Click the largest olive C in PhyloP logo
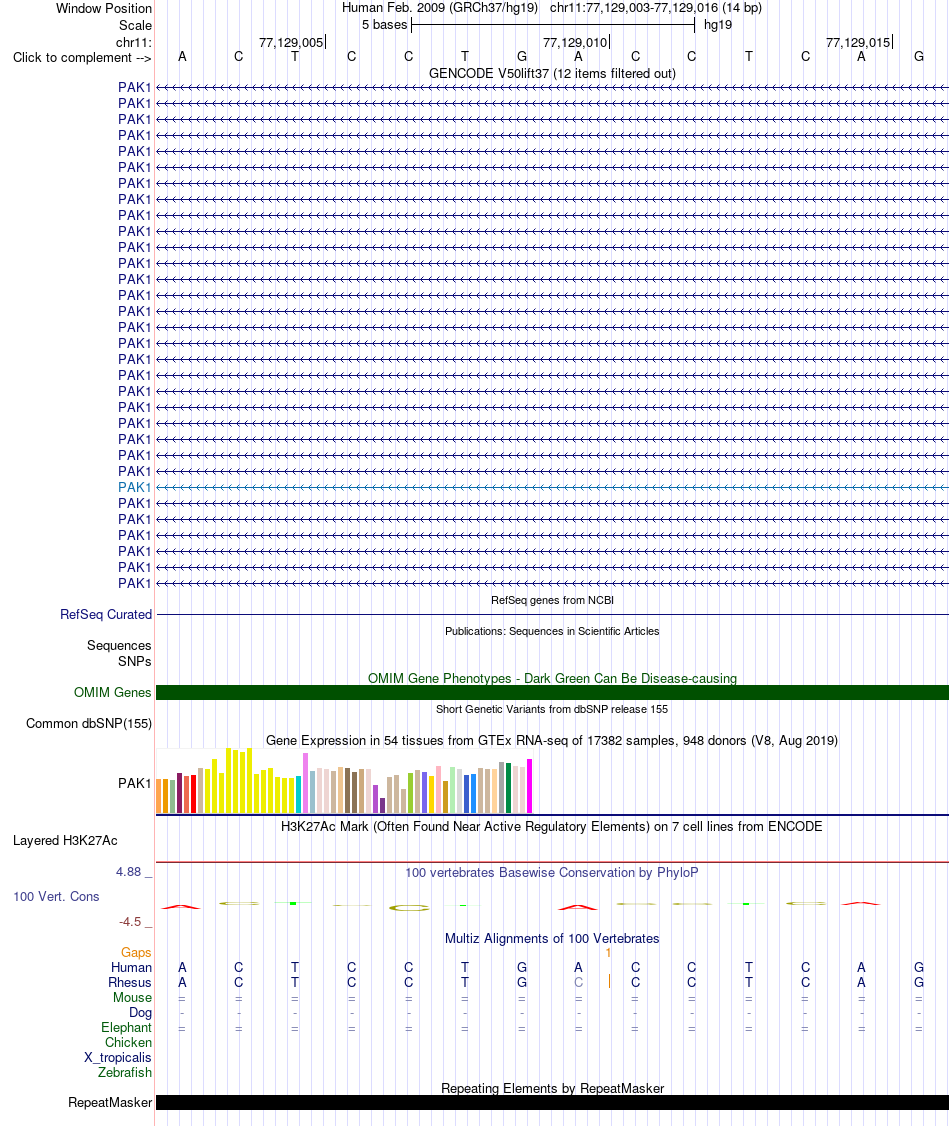Image resolution: width=950 pixels, height=1126 pixels. [409, 908]
